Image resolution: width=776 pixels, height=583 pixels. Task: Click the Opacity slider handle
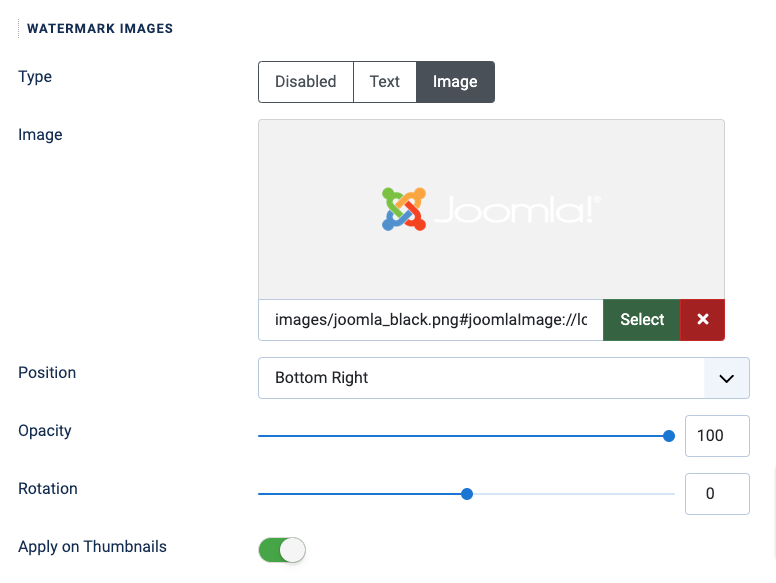point(669,436)
